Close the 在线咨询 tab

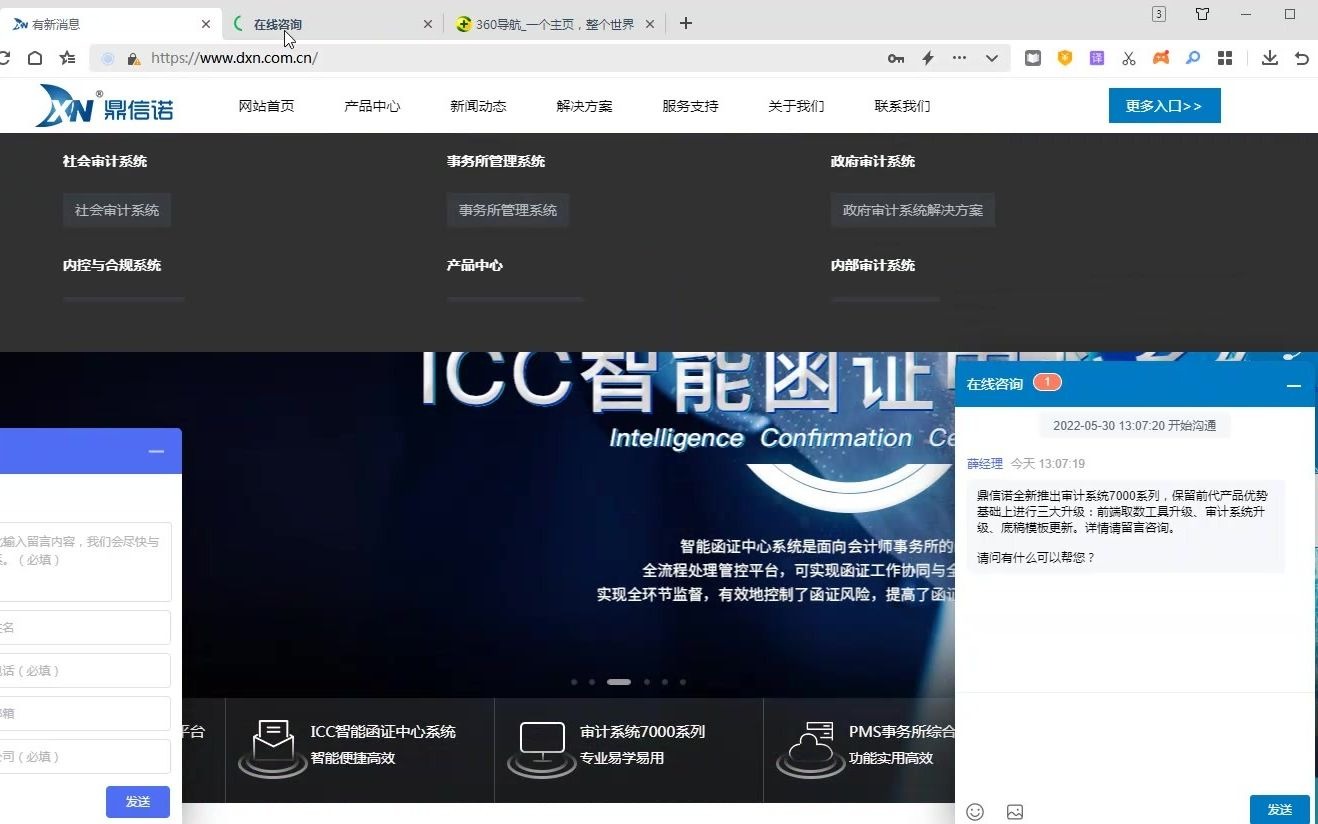428,24
